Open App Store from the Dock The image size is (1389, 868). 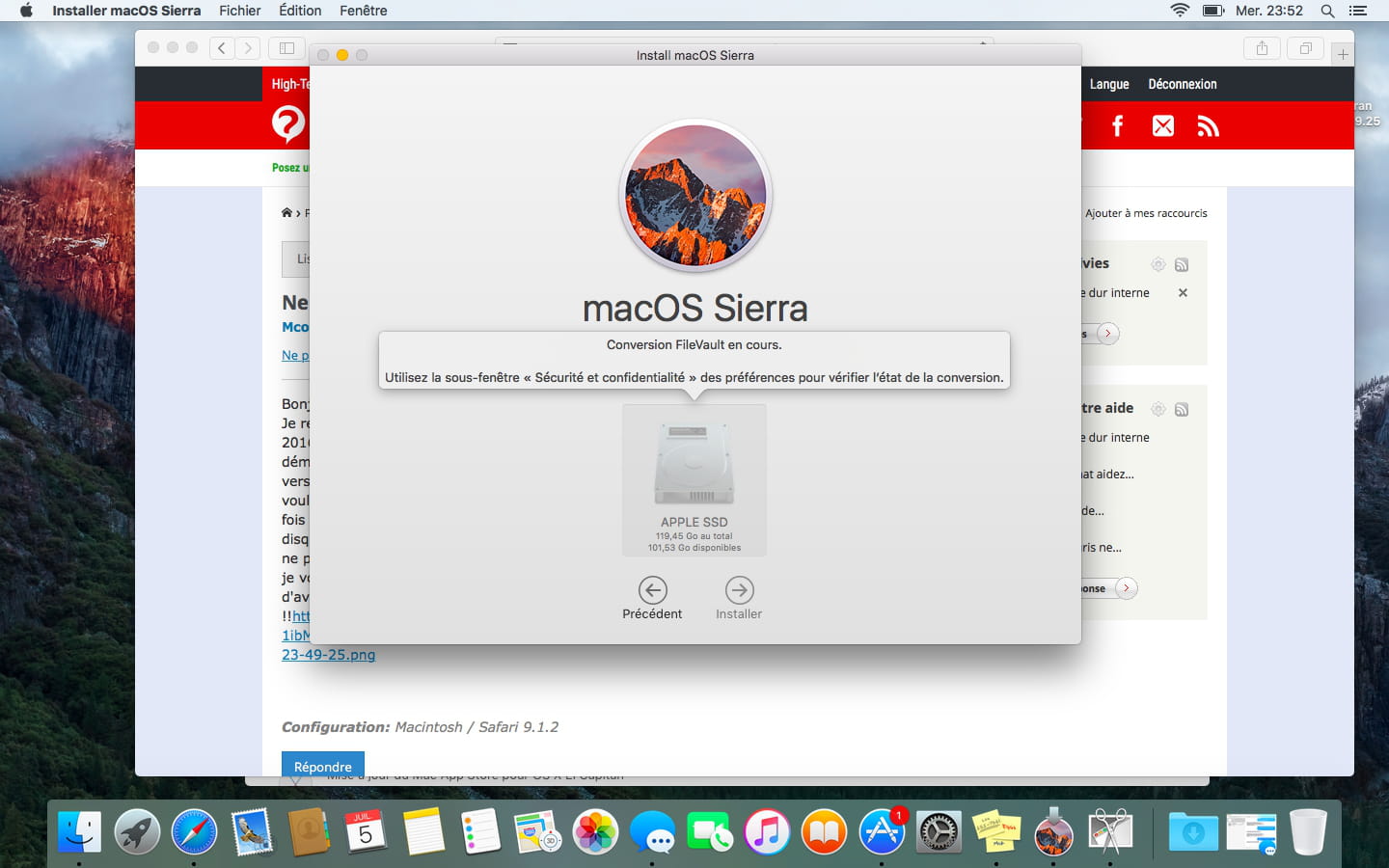[882, 831]
